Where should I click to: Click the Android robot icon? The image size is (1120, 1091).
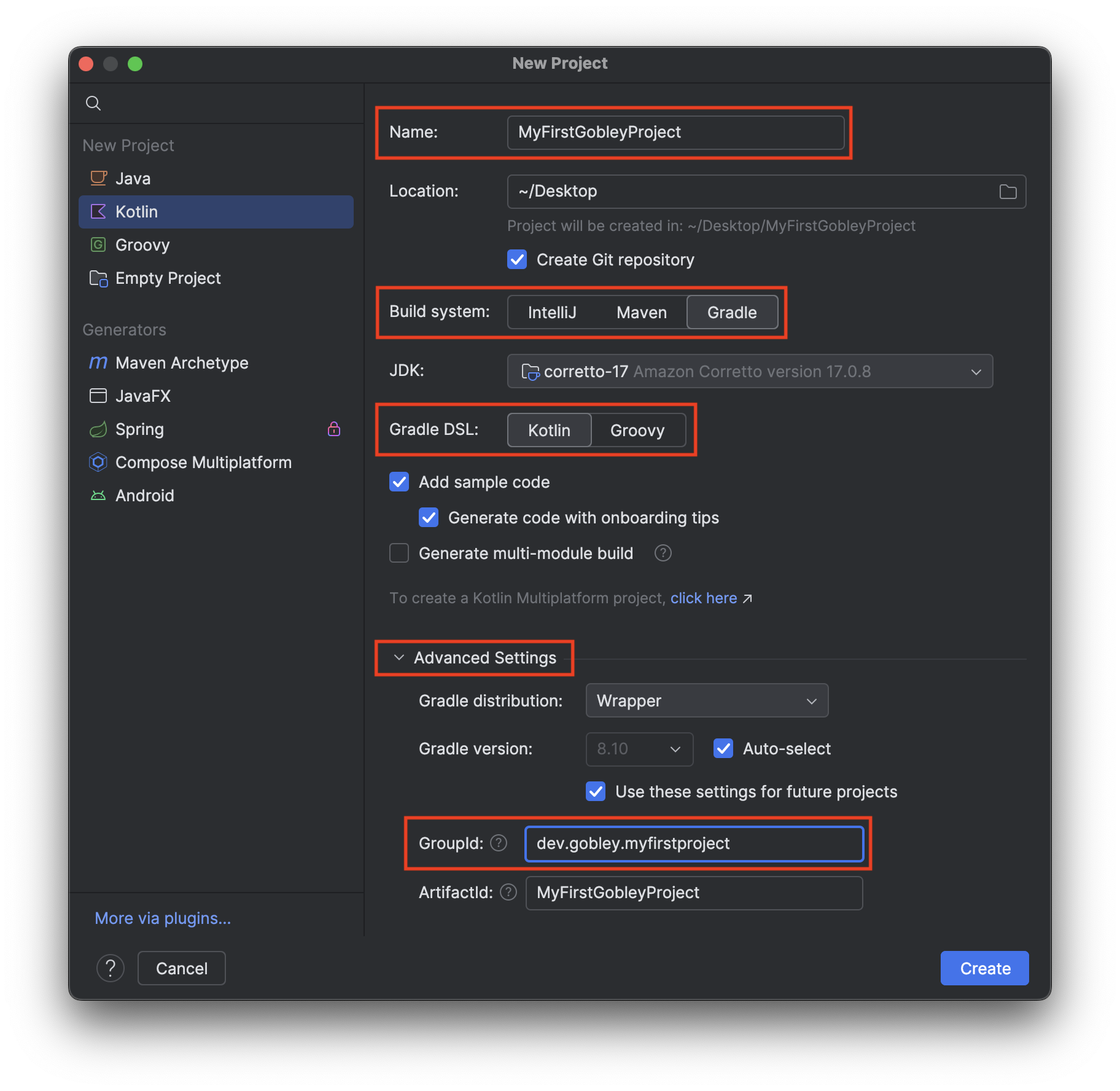tap(98, 495)
